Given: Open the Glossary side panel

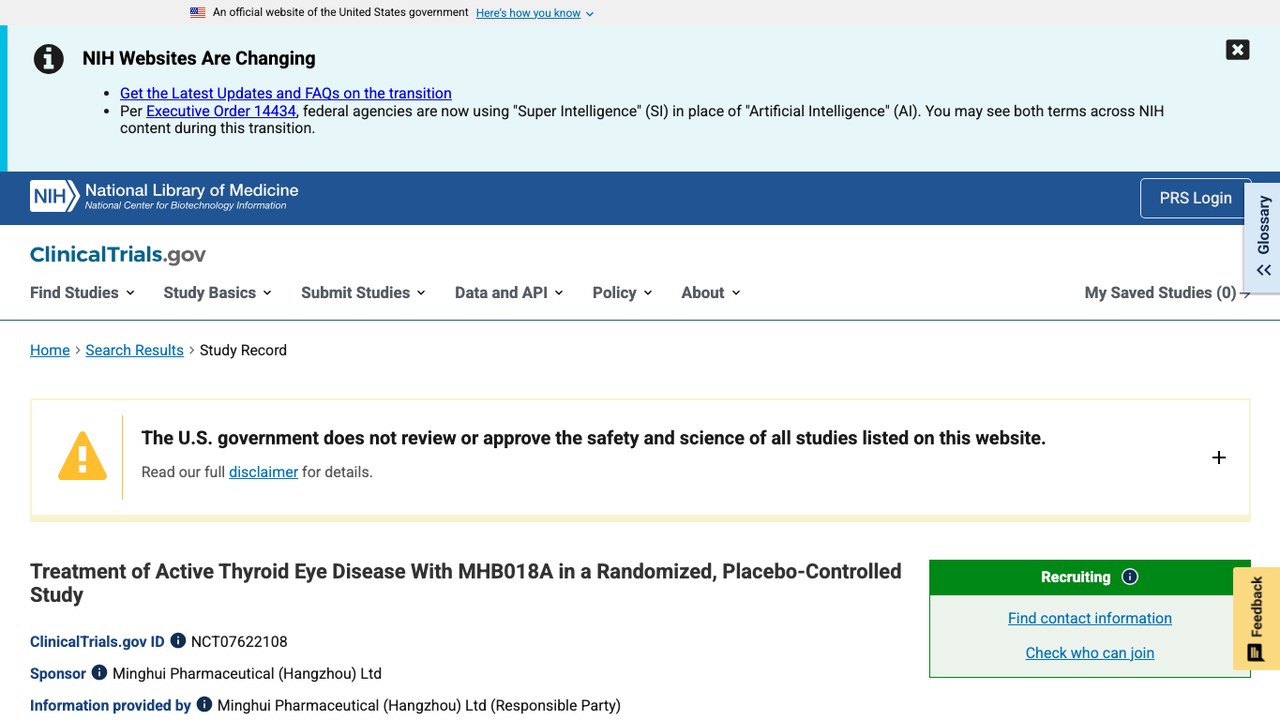Looking at the screenshot, I should [x=1263, y=235].
